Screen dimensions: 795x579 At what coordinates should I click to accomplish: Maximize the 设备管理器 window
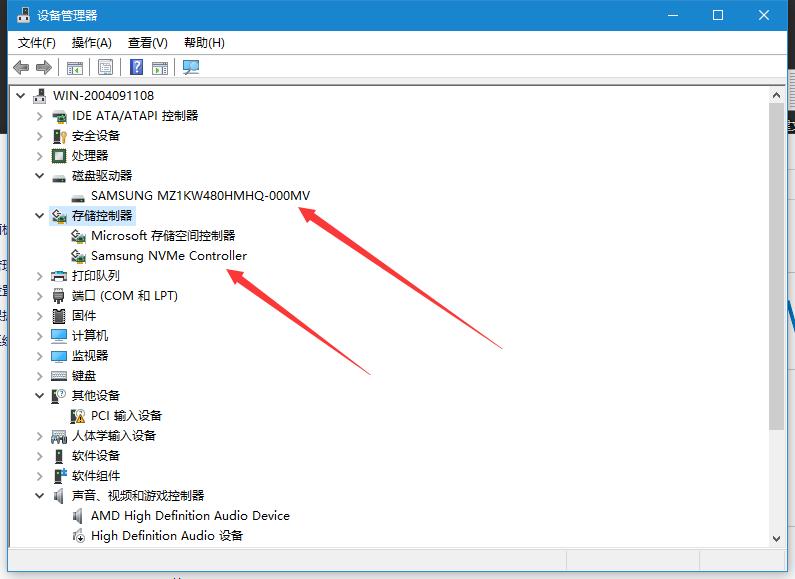coord(718,15)
